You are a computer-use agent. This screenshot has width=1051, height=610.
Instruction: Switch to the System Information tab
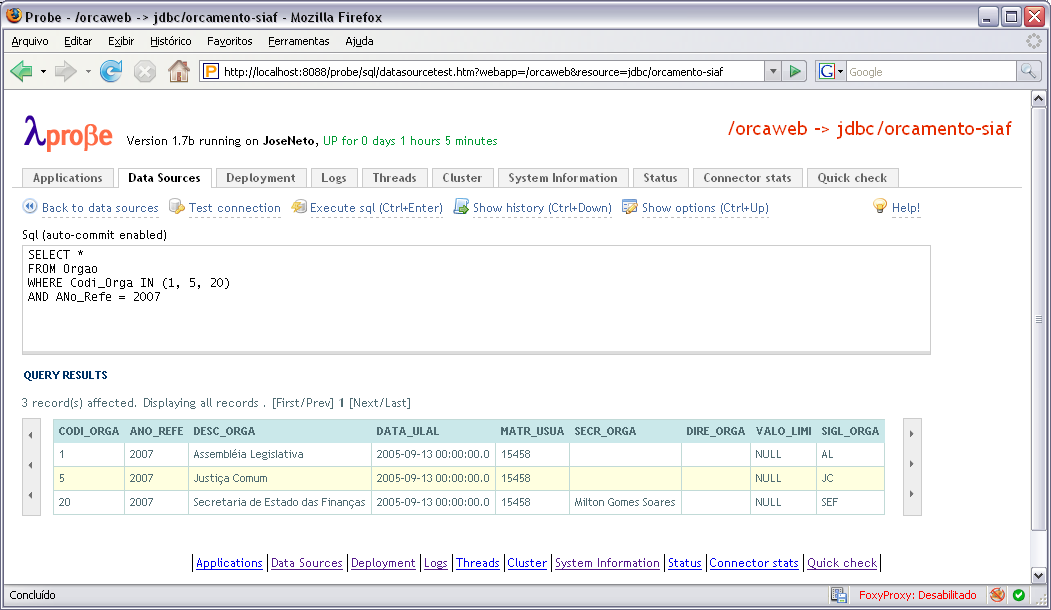point(562,178)
